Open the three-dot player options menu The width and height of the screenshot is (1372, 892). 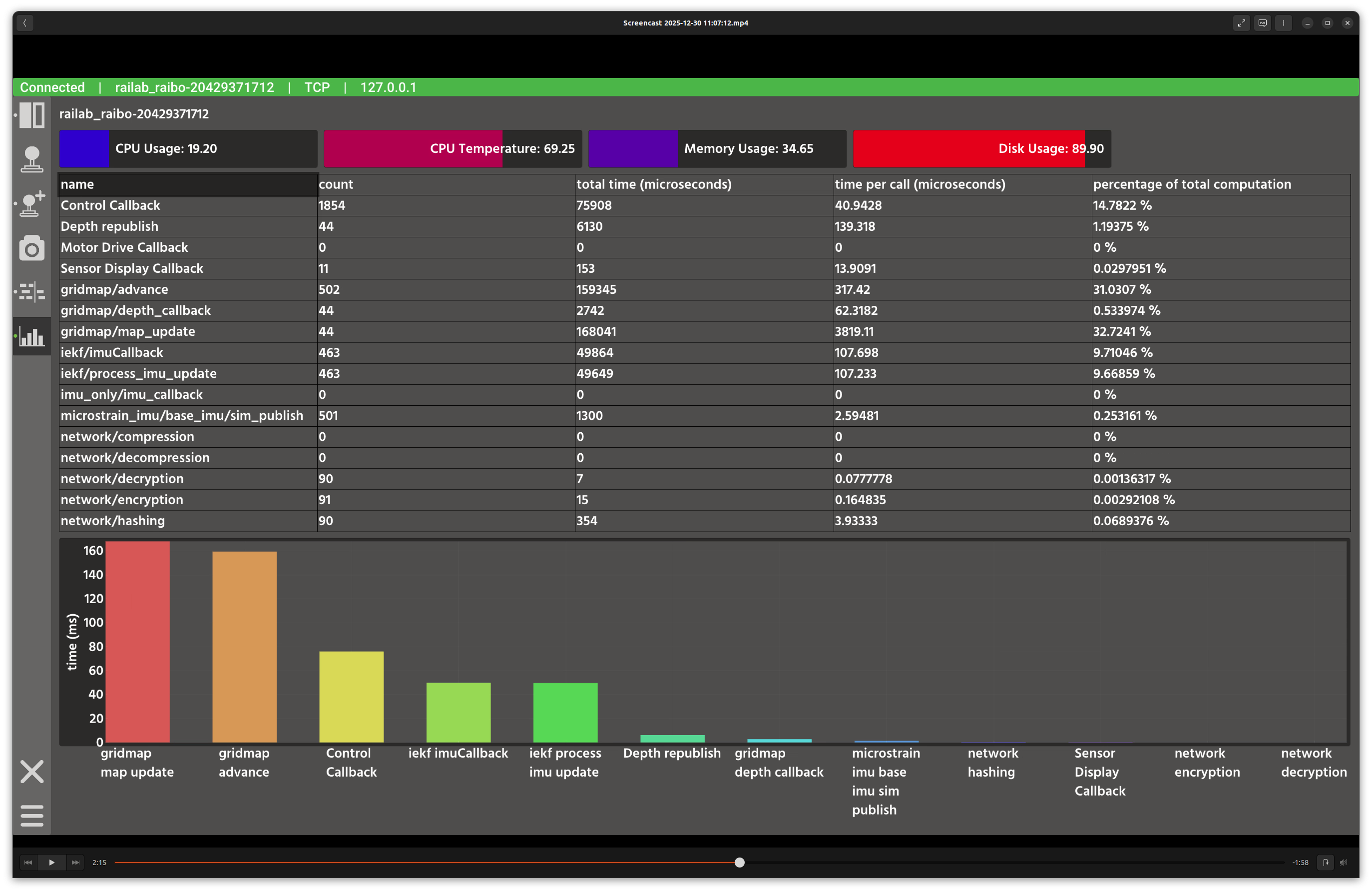1283,23
